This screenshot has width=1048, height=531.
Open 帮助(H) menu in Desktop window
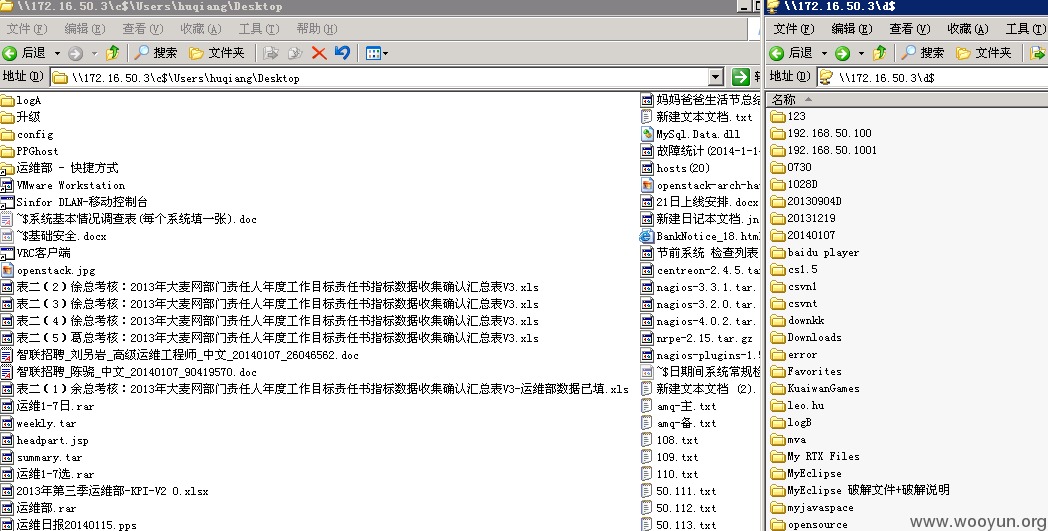point(317,29)
